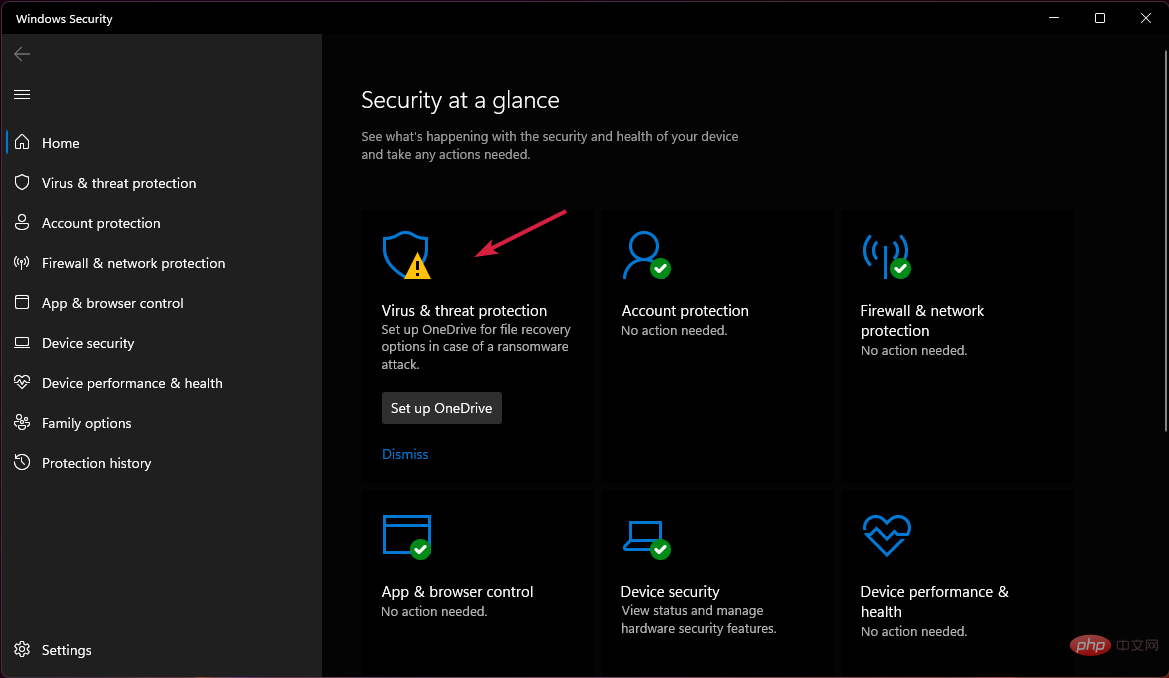
Task: Click 'No action needed.' under Account protection
Action: (674, 330)
